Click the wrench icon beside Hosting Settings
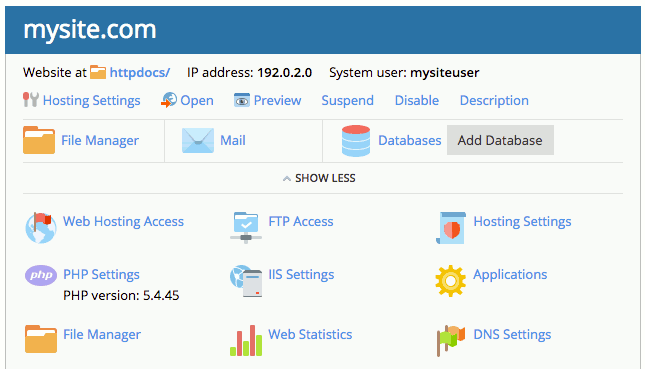645x369 pixels. tap(31, 100)
